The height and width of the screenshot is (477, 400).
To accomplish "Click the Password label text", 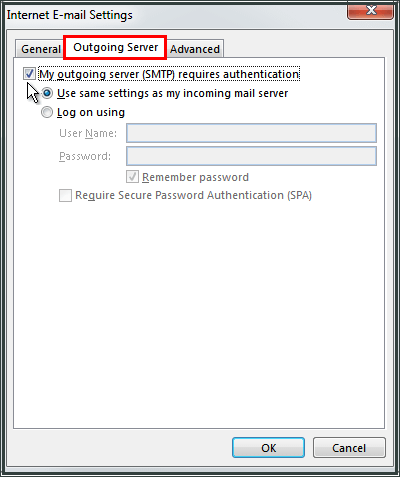I will coord(85,156).
